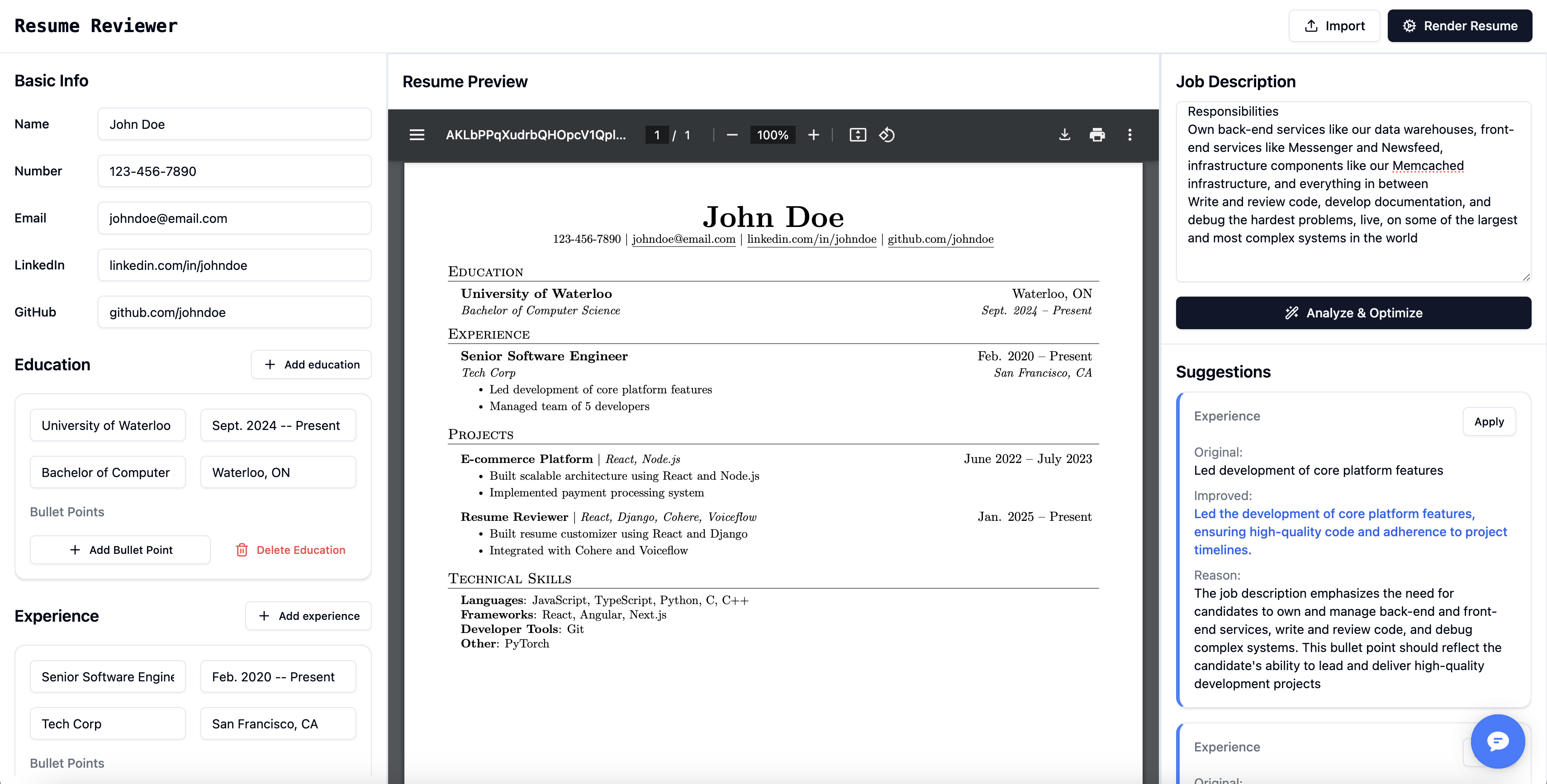Screen dimensions: 1547x784
Task: Zoom in the resume PDF preview
Action: point(813,135)
